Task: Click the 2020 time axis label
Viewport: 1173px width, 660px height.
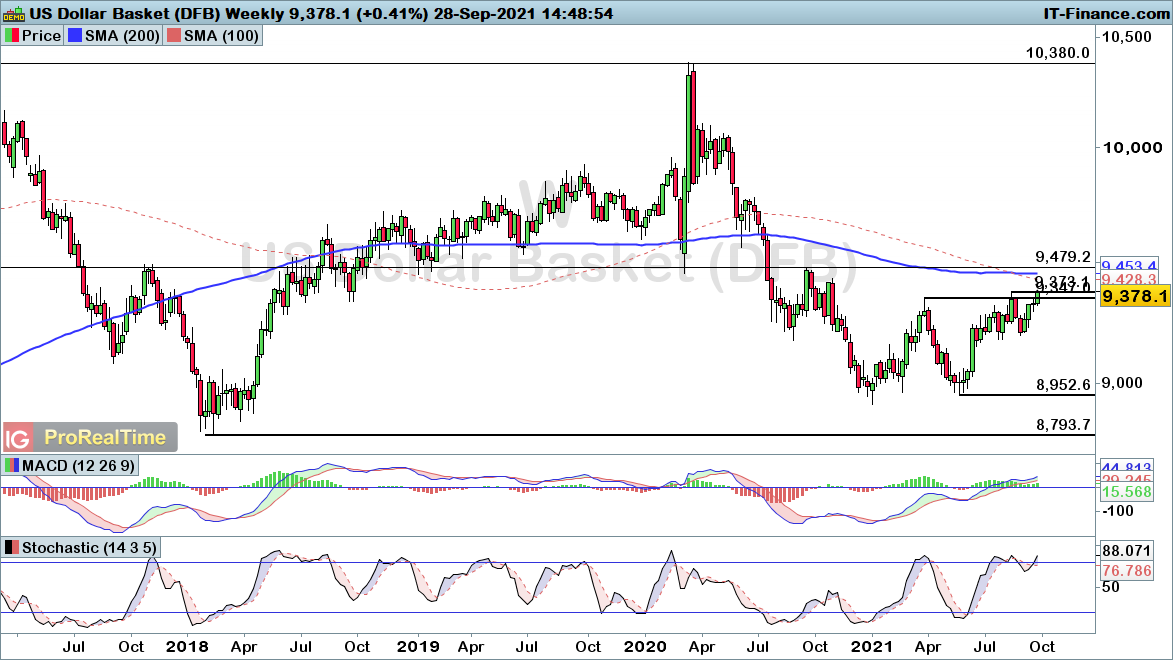Action: pos(645,646)
